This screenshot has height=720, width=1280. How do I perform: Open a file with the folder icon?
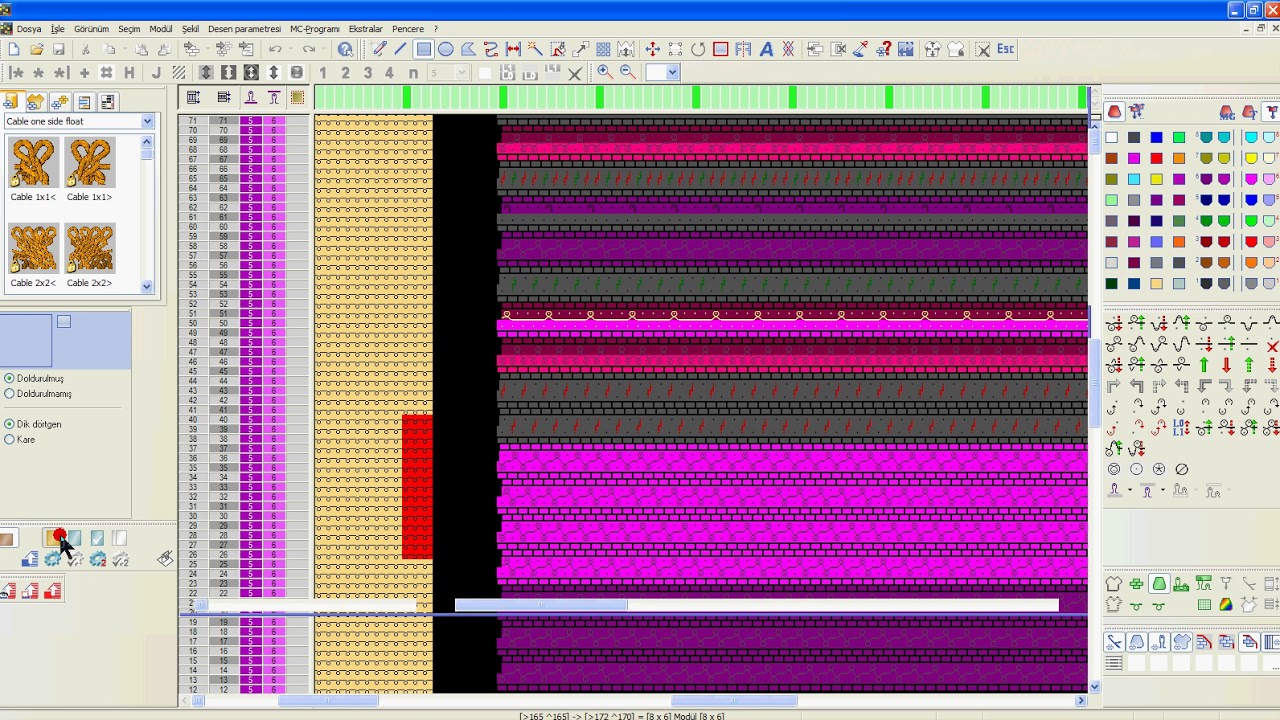click(x=36, y=49)
